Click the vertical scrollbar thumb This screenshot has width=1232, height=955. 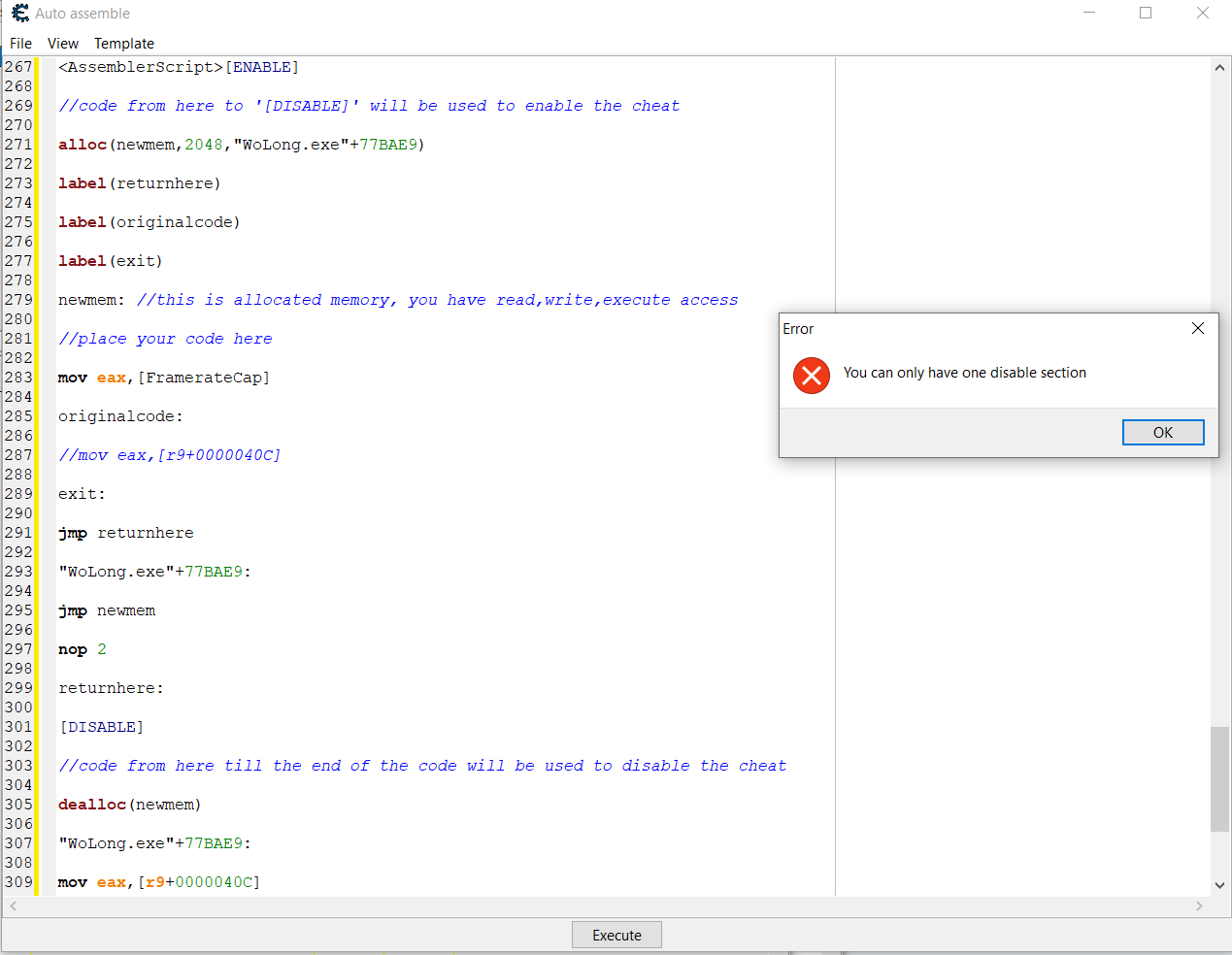pyautogui.click(x=1219, y=778)
